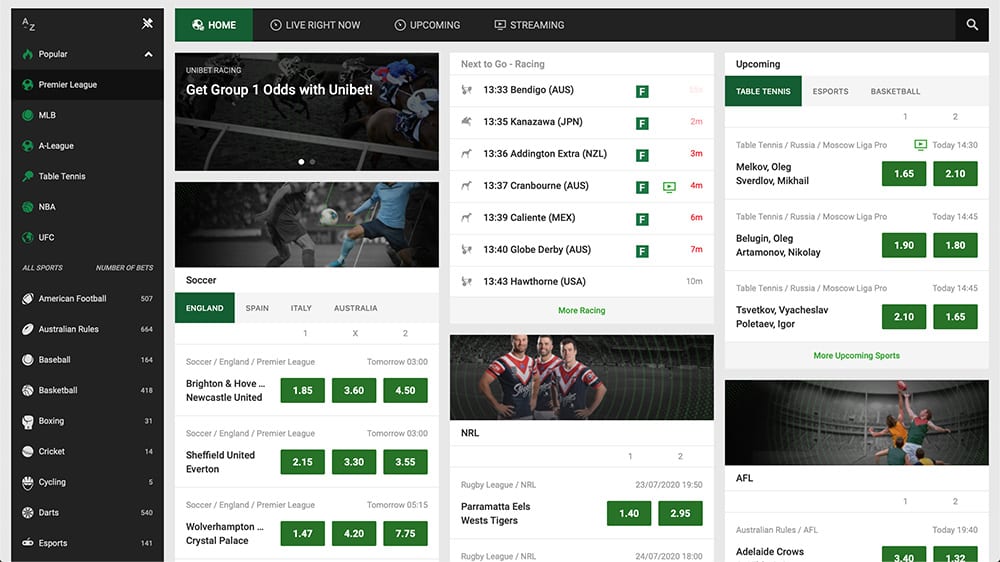This screenshot has width=1000, height=562.
Task: Switch to the SPAIN soccer tab
Action: [257, 308]
